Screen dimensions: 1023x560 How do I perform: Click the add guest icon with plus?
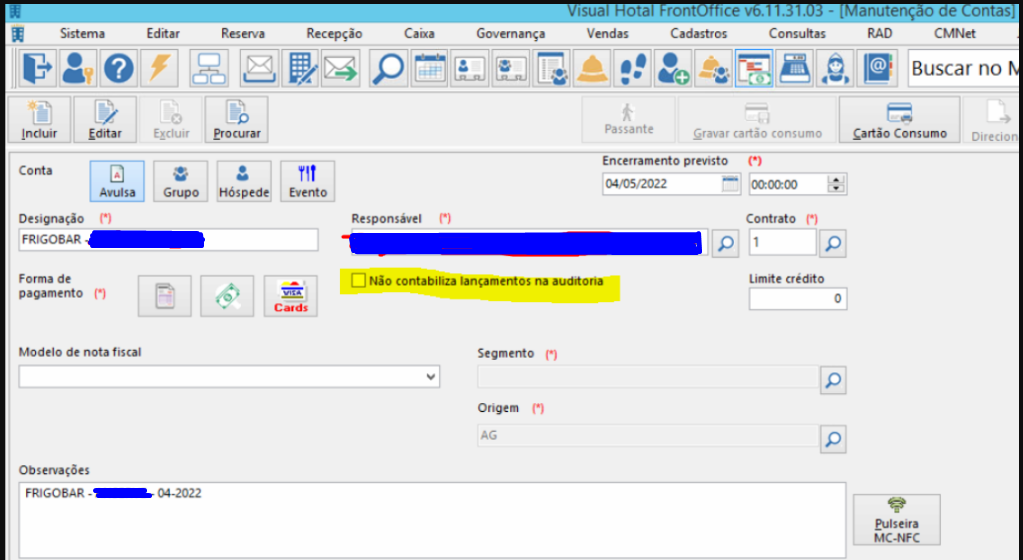coord(673,68)
